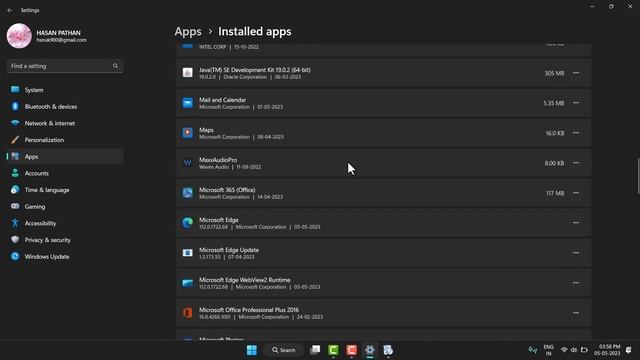Click the taskbar Search box
Screen dimensions: 640x360
point(284,350)
